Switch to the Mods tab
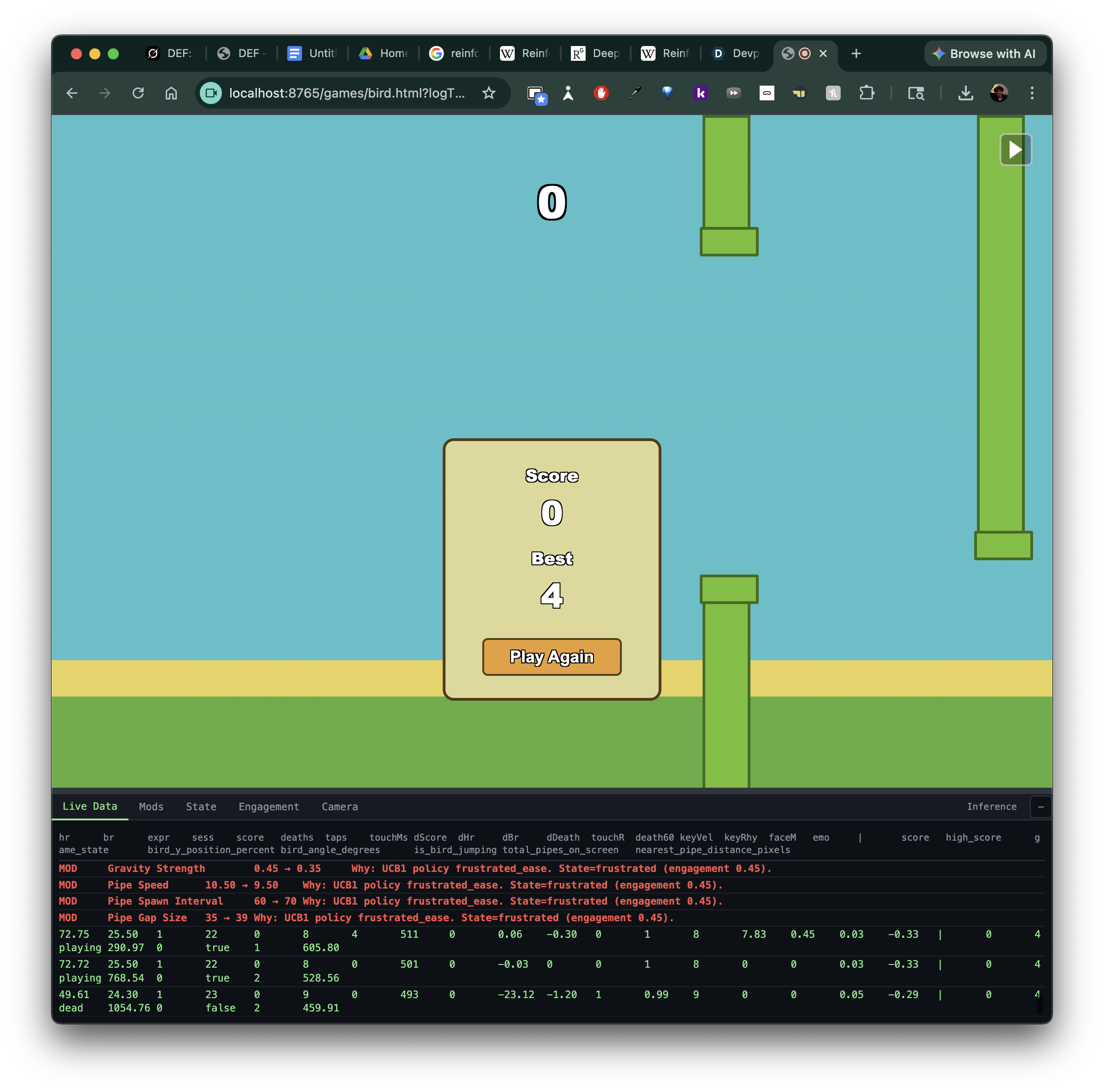This screenshot has width=1104, height=1092. pos(151,806)
